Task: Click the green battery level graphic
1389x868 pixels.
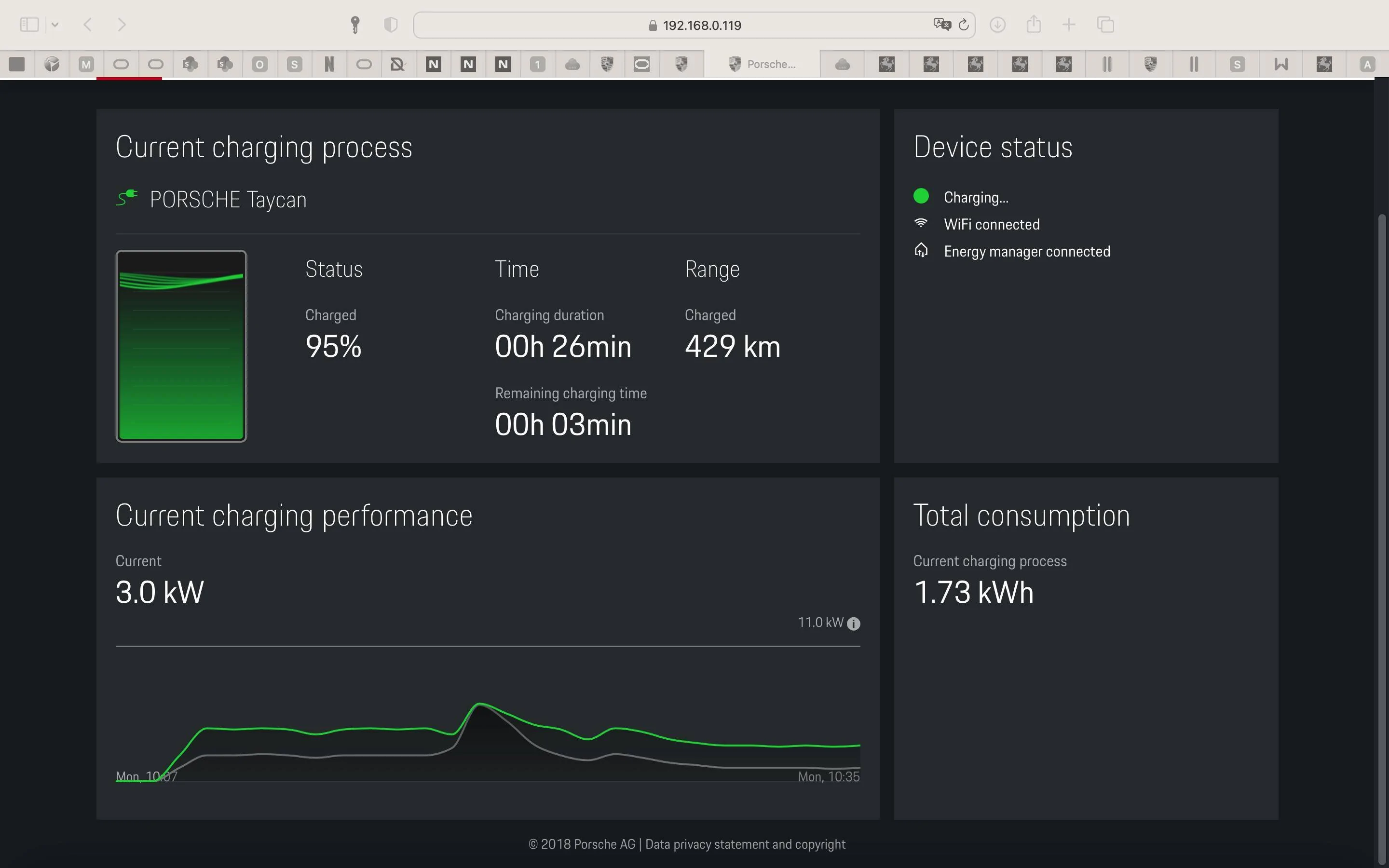Action: (181, 346)
